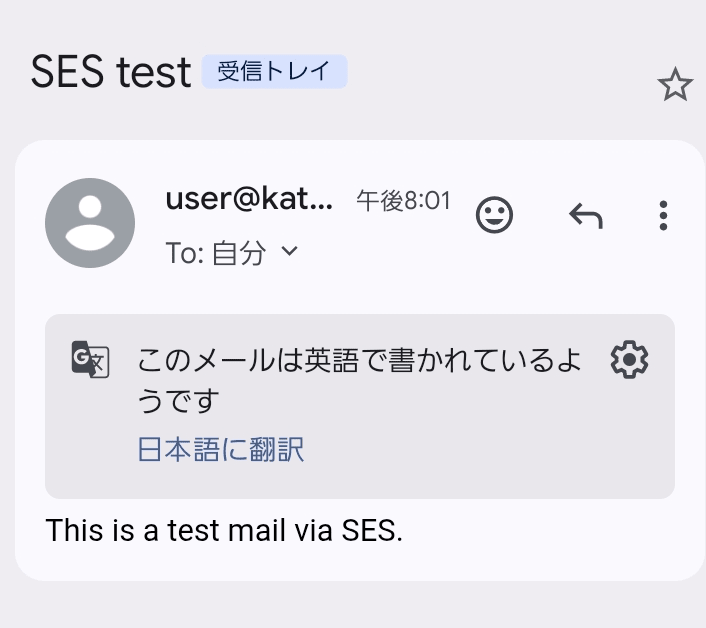Open the three-dot more options menu
The image size is (706, 628).
[664, 215]
